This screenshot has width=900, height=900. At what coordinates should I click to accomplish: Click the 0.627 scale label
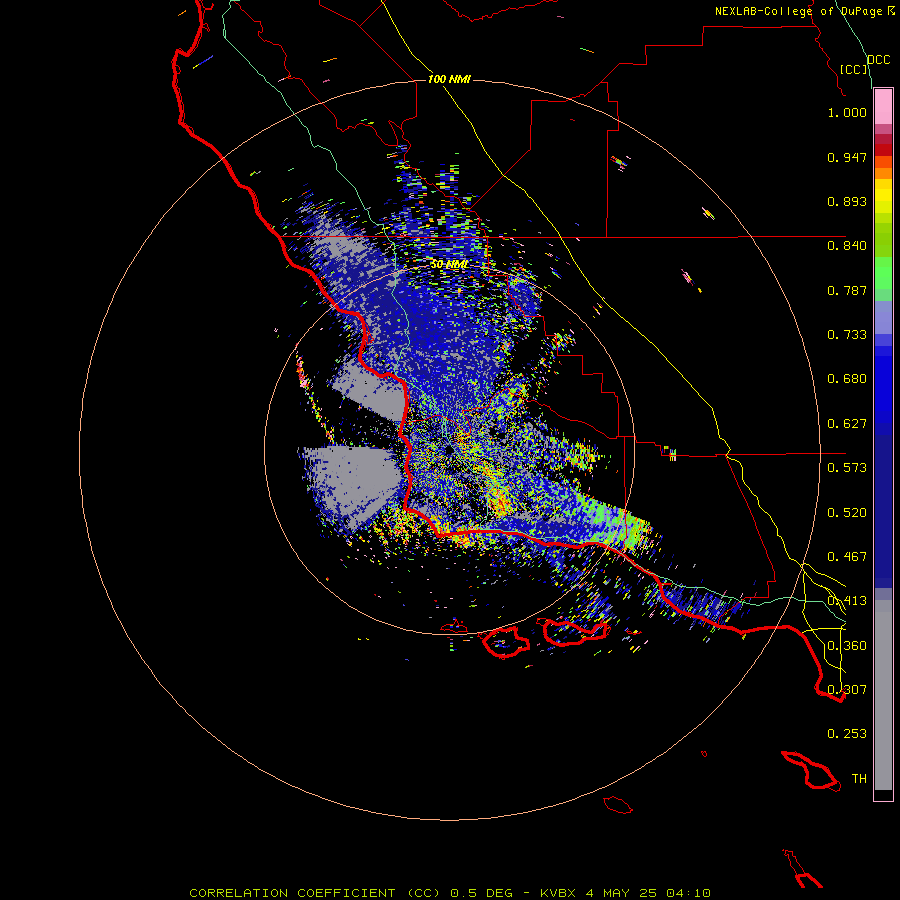click(x=847, y=424)
